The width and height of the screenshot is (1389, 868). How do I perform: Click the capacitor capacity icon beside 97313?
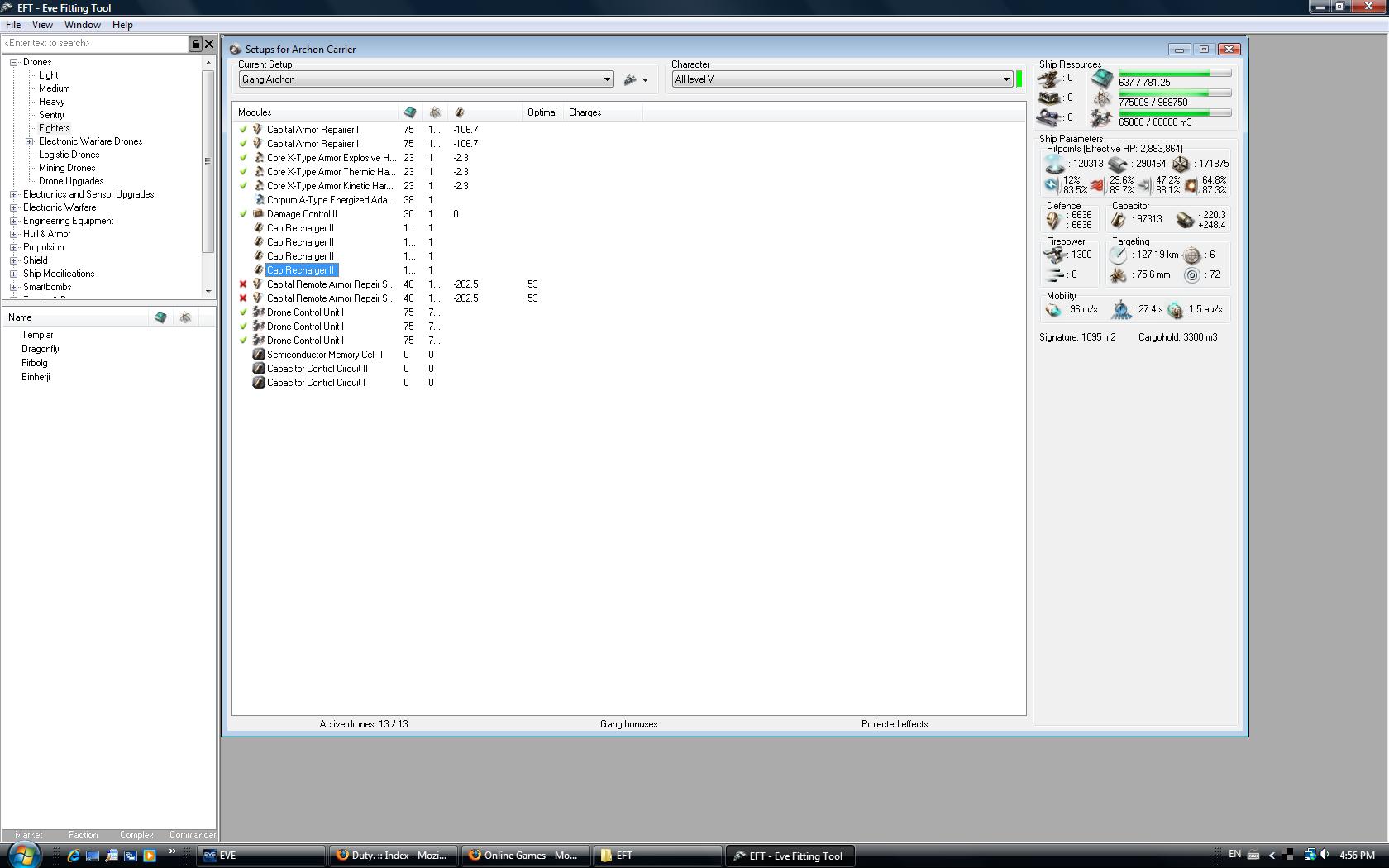(x=1118, y=219)
